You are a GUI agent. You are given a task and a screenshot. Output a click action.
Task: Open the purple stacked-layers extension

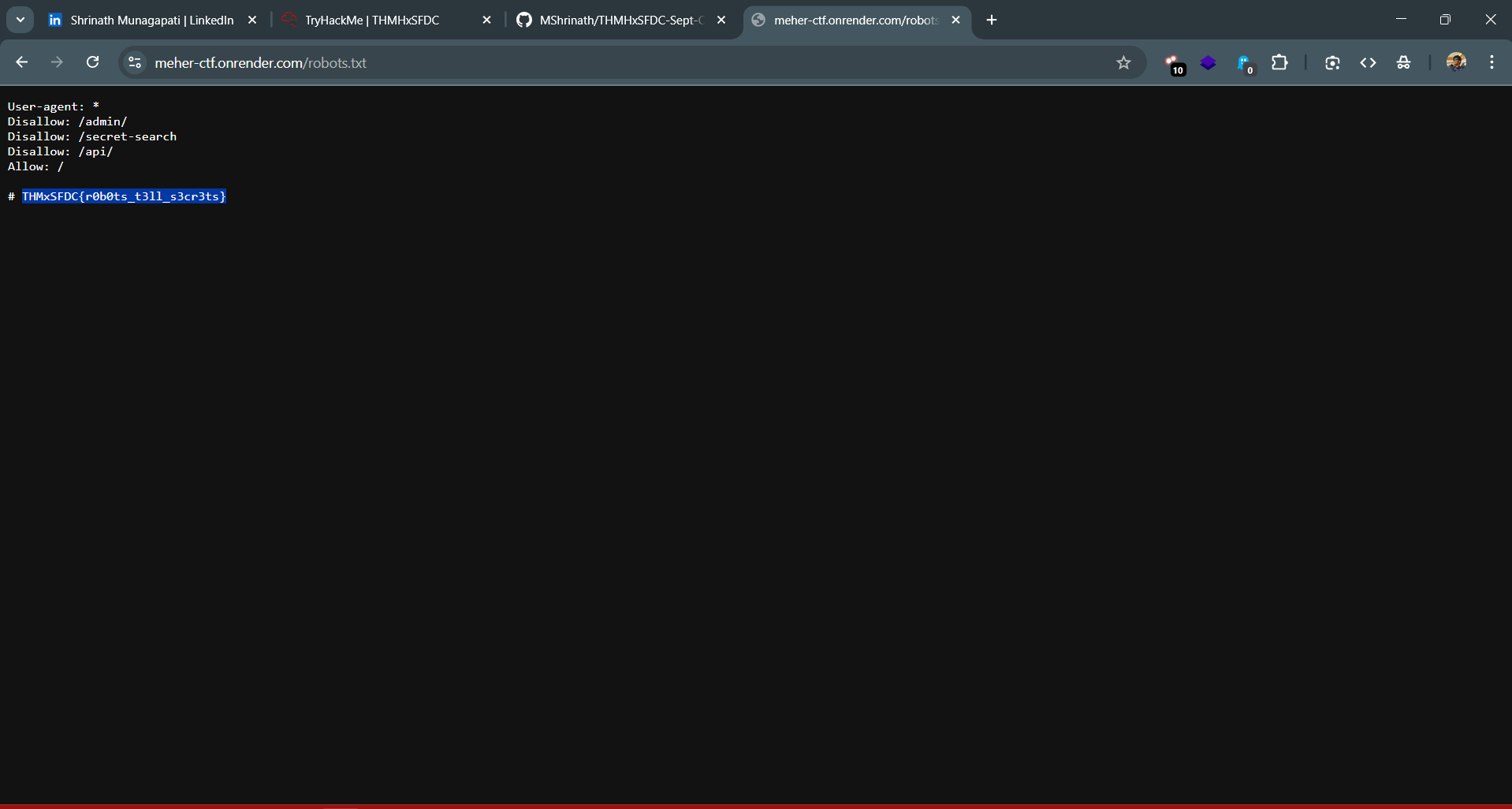[x=1208, y=63]
